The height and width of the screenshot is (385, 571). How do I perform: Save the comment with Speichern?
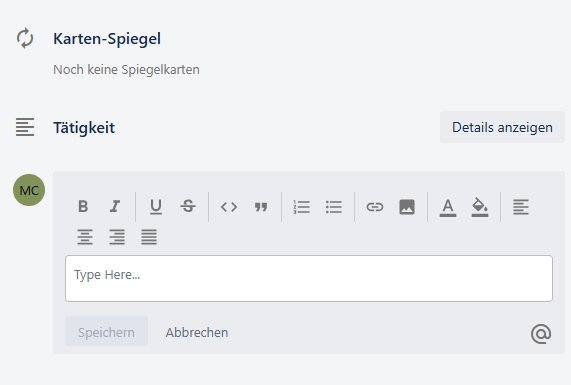[x=106, y=332]
